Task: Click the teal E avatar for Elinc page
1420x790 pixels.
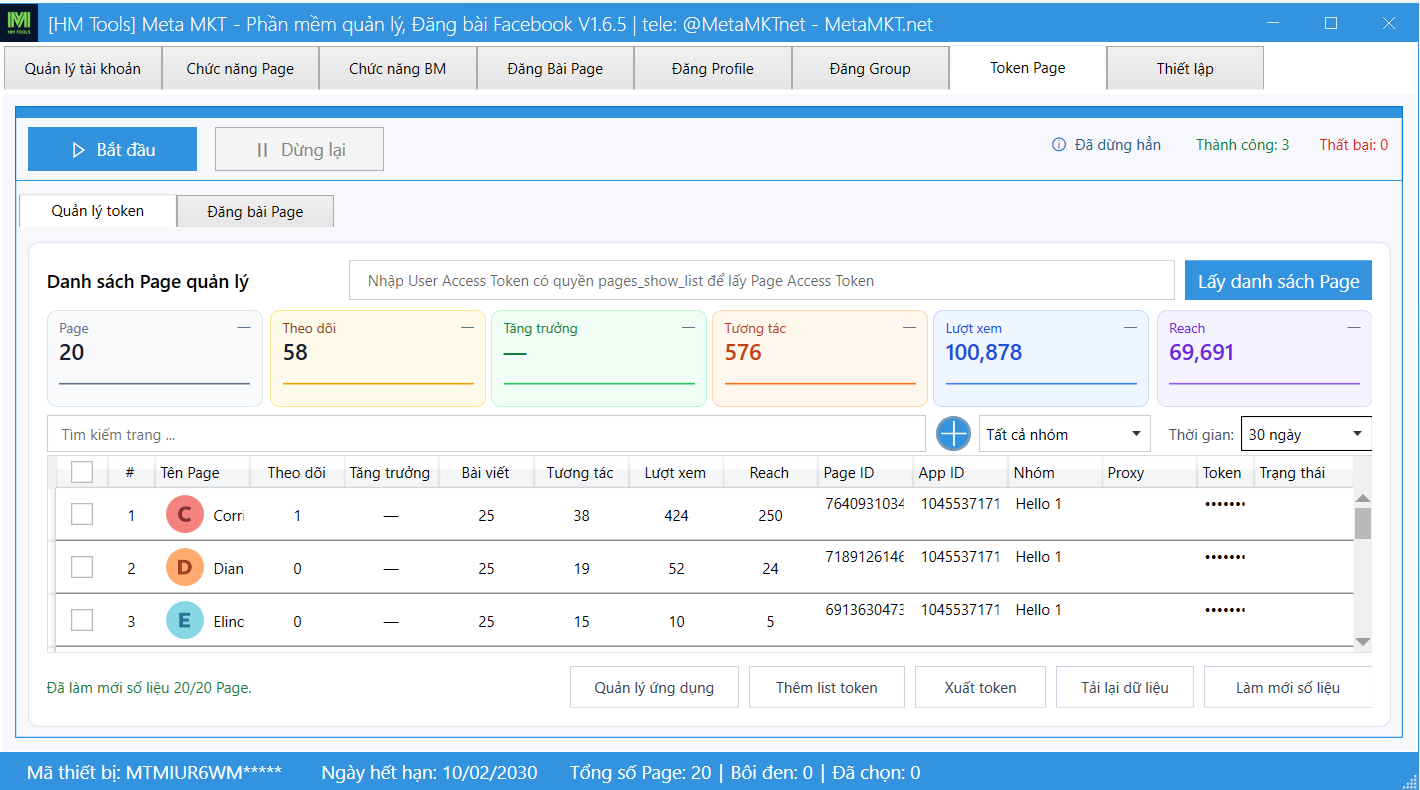Action: (184, 621)
